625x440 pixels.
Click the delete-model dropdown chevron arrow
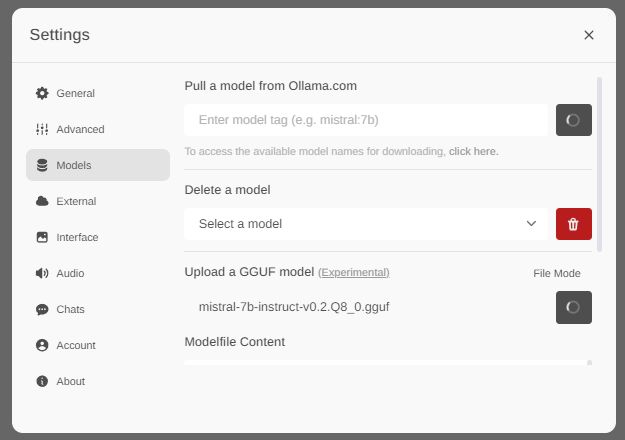(x=532, y=224)
